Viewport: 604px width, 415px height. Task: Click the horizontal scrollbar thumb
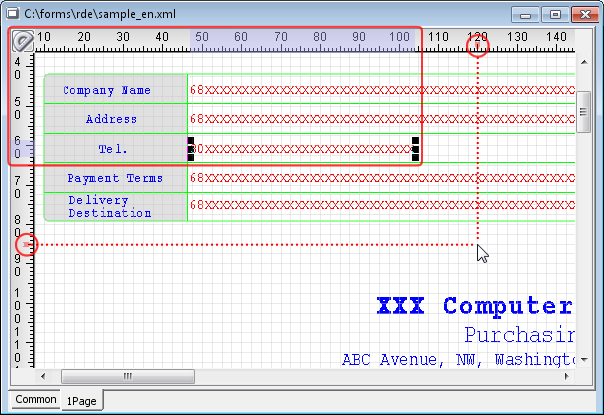pos(128,376)
